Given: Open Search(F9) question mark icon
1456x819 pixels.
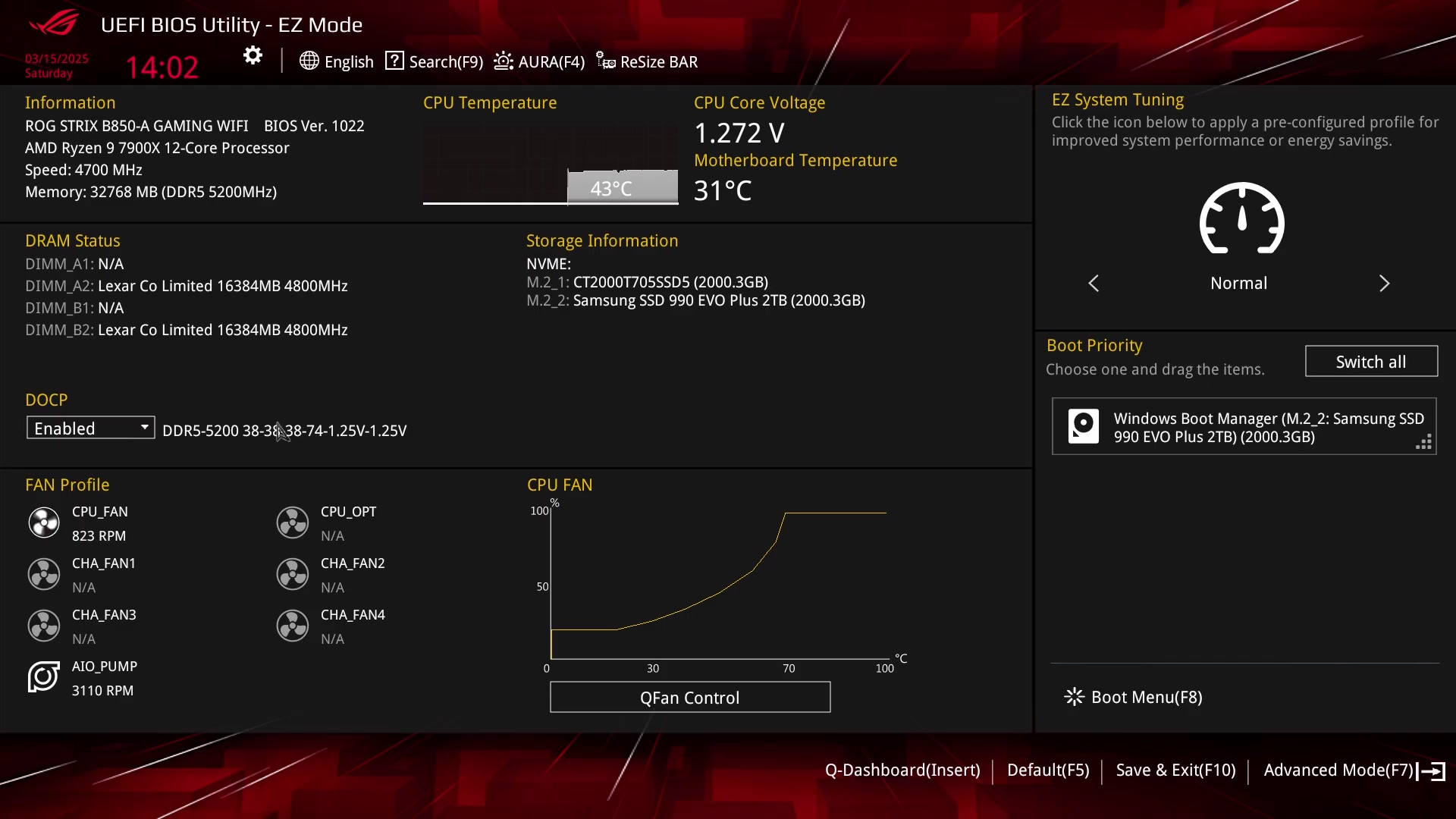Looking at the screenshot, I should (394, 61).
